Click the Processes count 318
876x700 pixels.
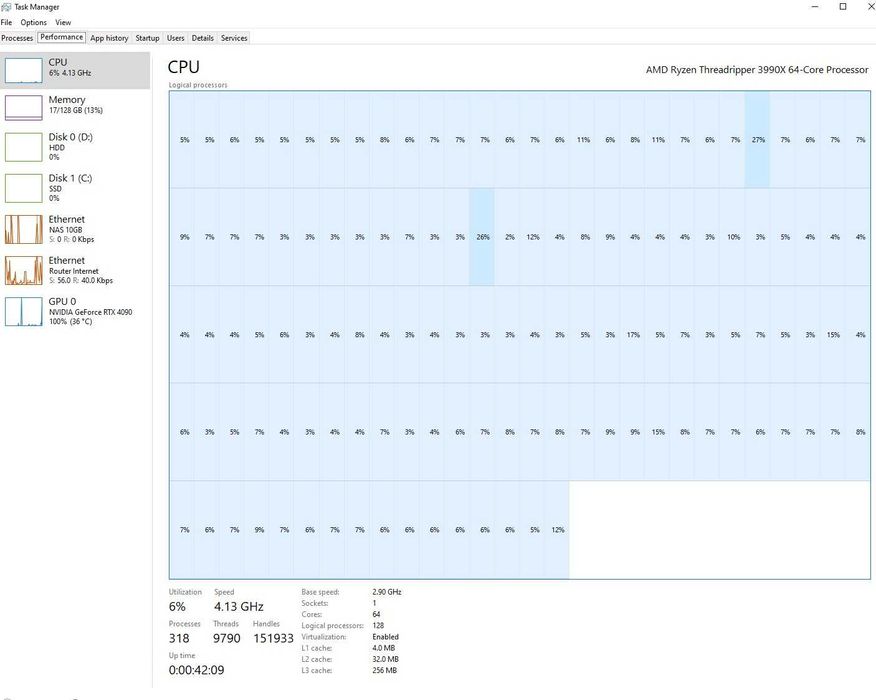click(179, 638)
